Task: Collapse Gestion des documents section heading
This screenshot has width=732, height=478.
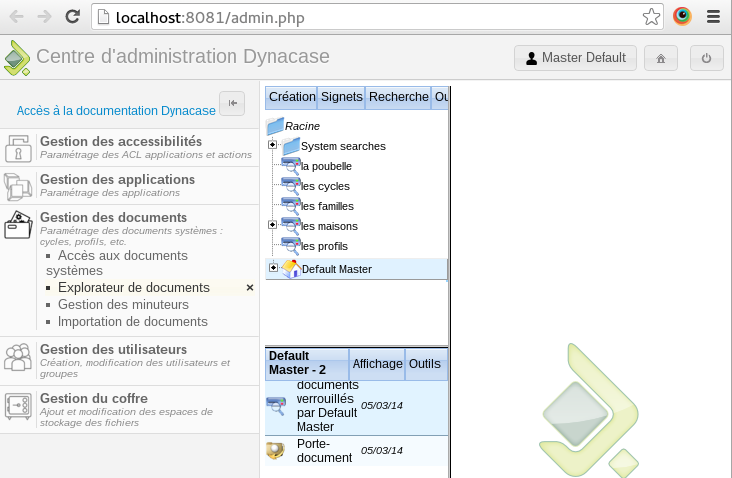Action: tap(113, 218)
